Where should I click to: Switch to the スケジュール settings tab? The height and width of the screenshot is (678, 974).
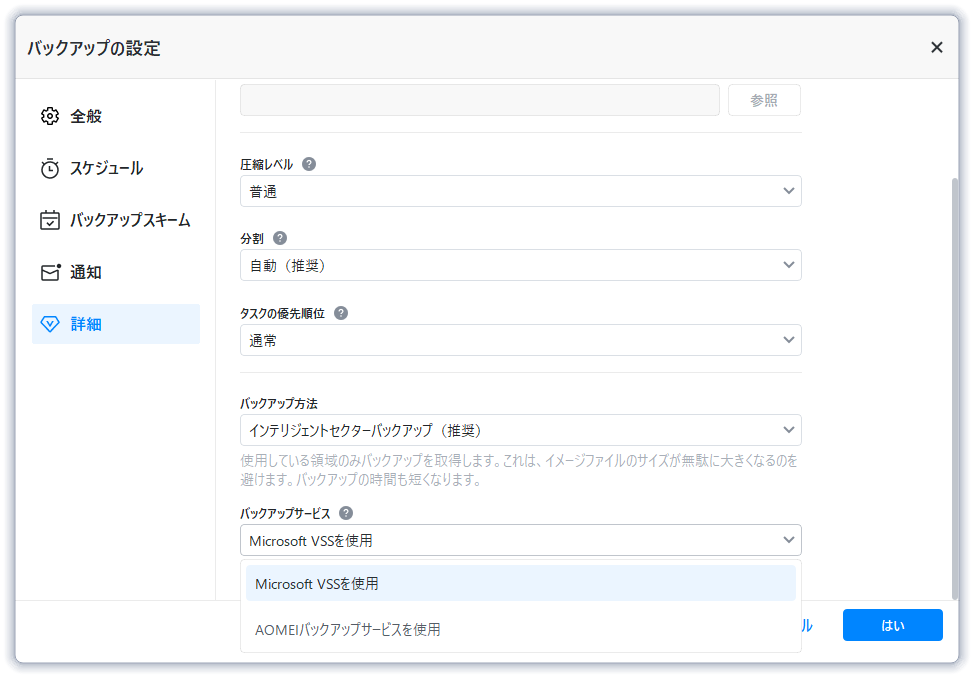pos(106,168)
